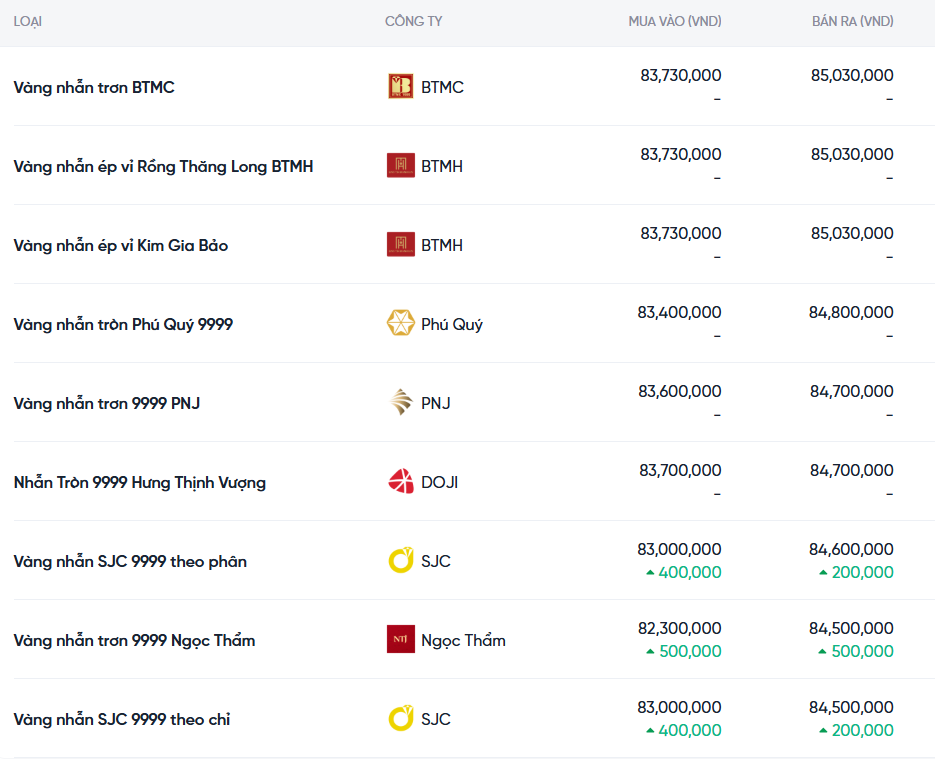Click the Ngọc Thẩm company name
The width and height of the screenshot is (935, 762).
[x=463, y=641]
